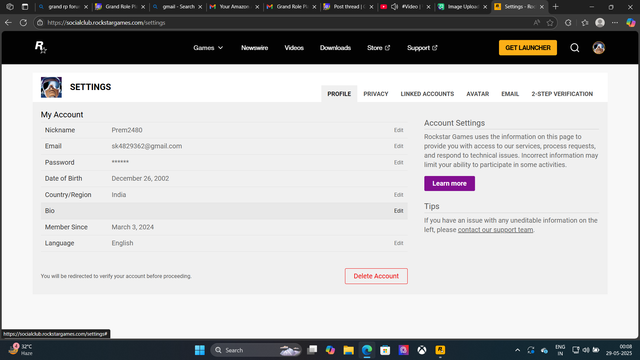Screen dimensions: 640x360
Task: Open the user avatar menu in header
Action: pyautogui.click(x=598, y=48)
